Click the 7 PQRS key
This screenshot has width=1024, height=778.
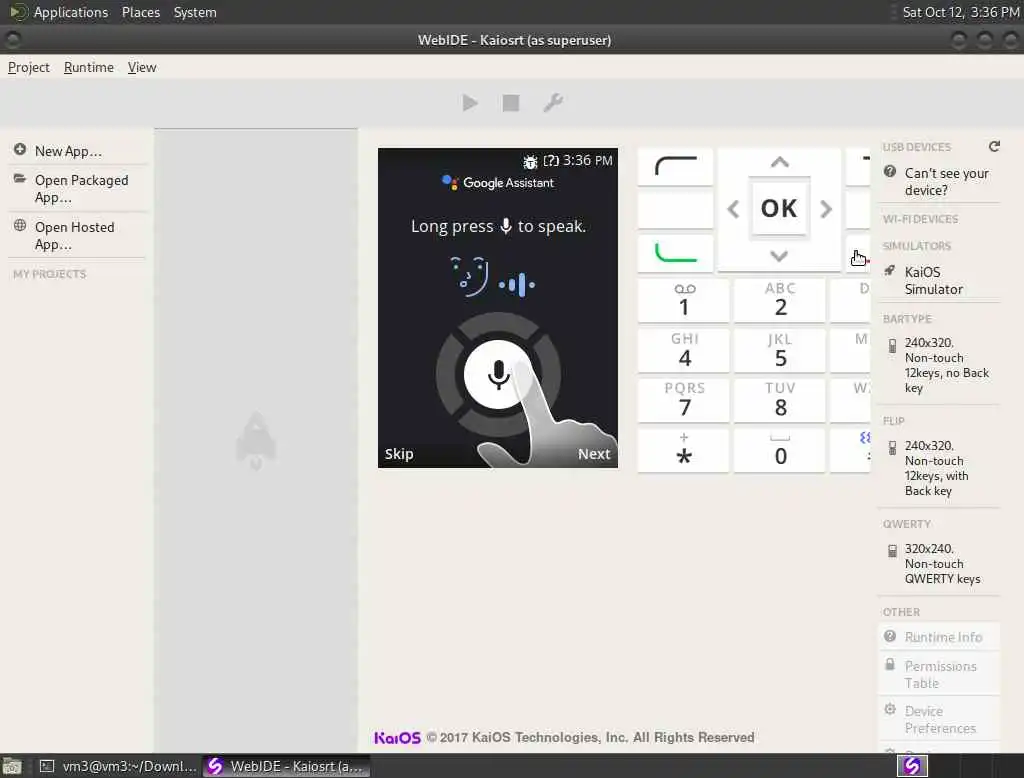(x=684, y=400)
